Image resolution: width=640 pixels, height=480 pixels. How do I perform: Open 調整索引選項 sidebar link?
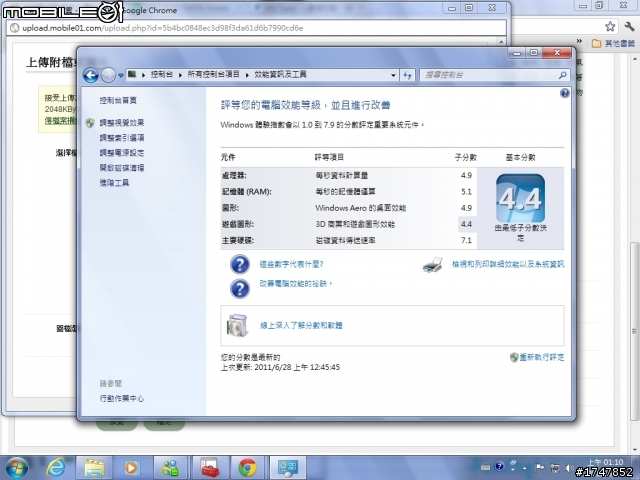[122, 138]
